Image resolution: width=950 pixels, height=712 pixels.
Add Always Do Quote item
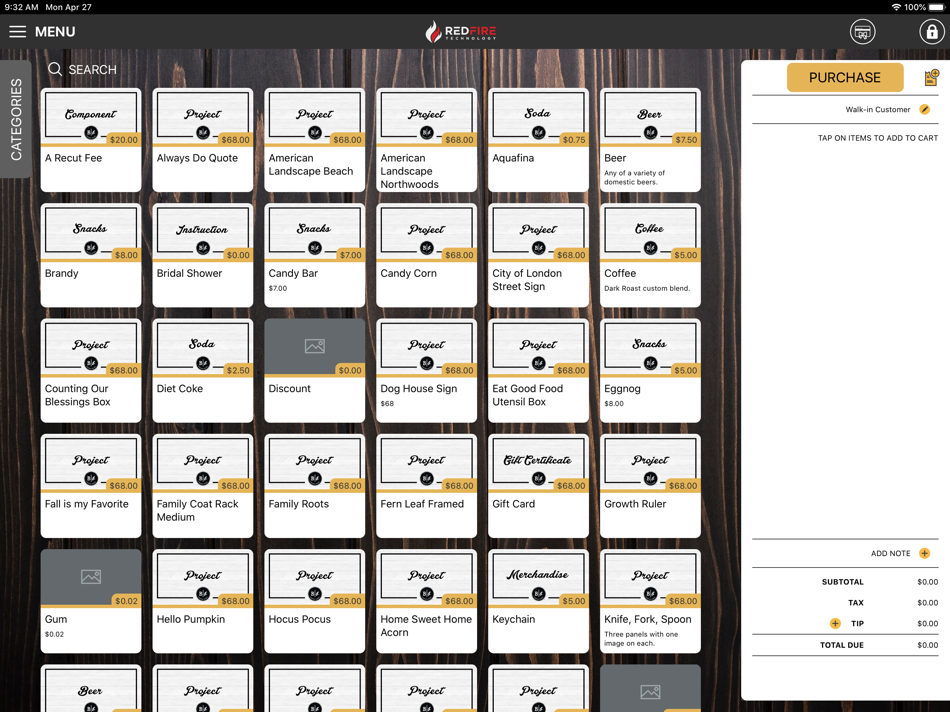point(203,140)
